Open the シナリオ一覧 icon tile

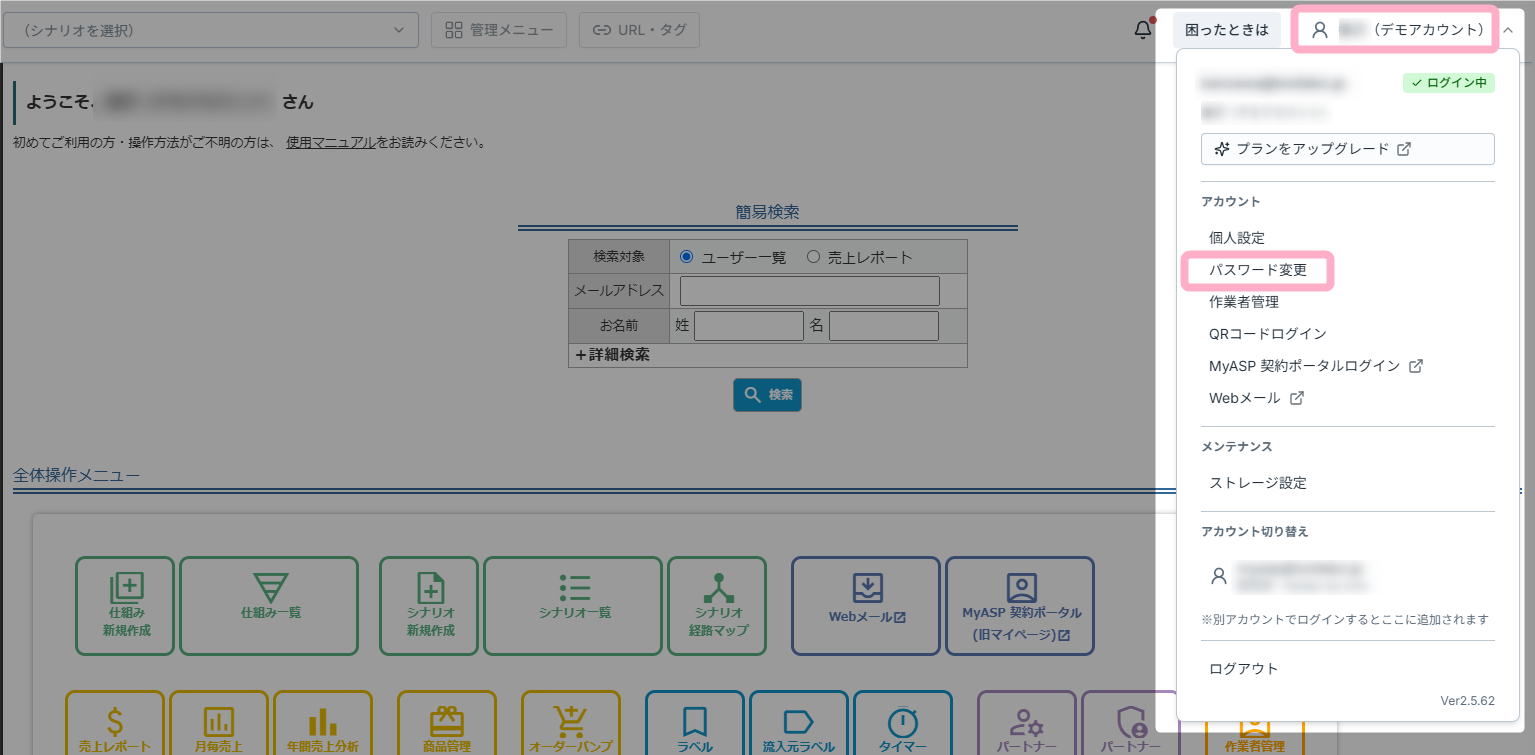[x=573, y=606]
